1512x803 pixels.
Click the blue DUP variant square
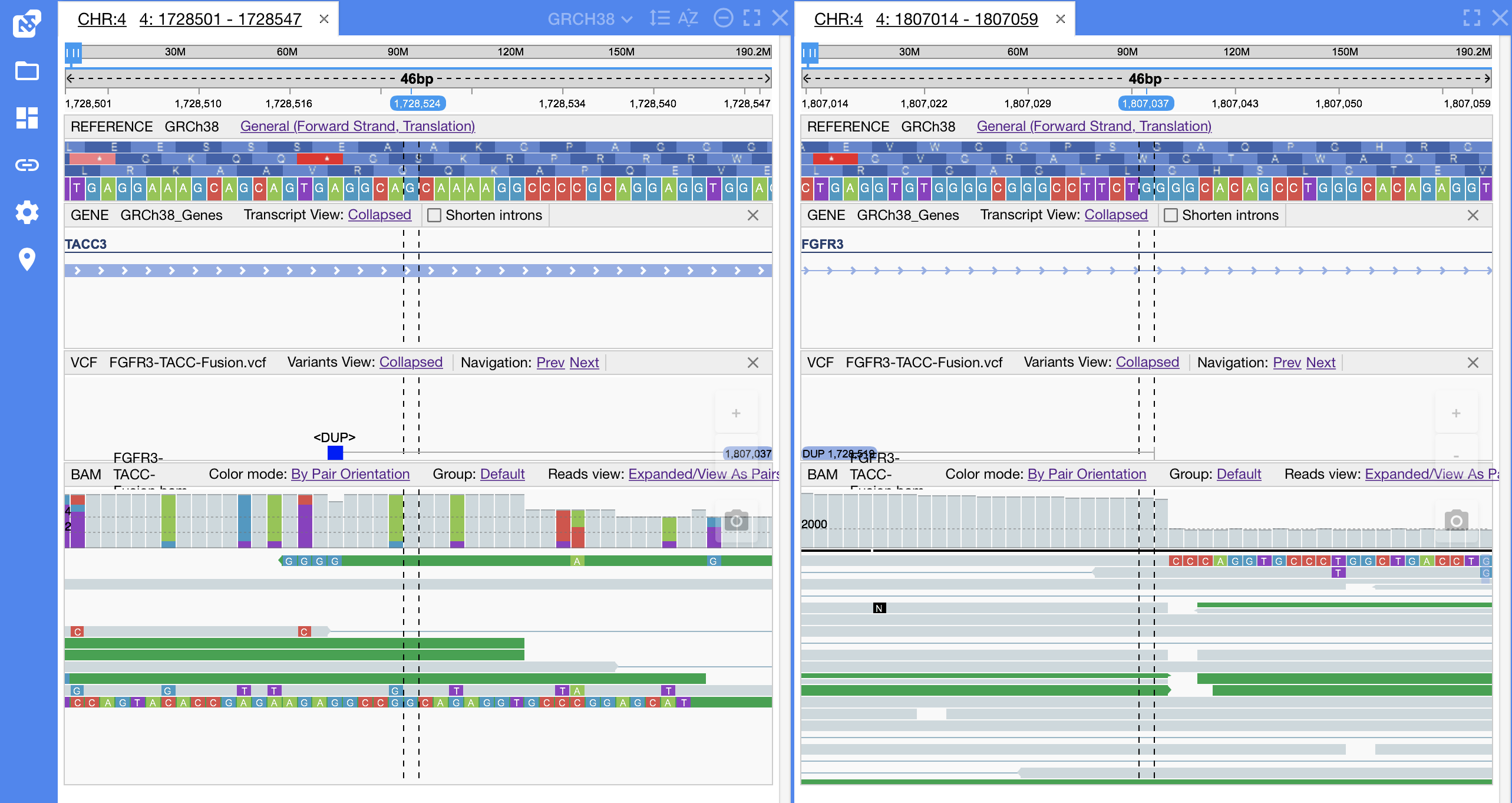pyautogui.click(x=335, y=453)
